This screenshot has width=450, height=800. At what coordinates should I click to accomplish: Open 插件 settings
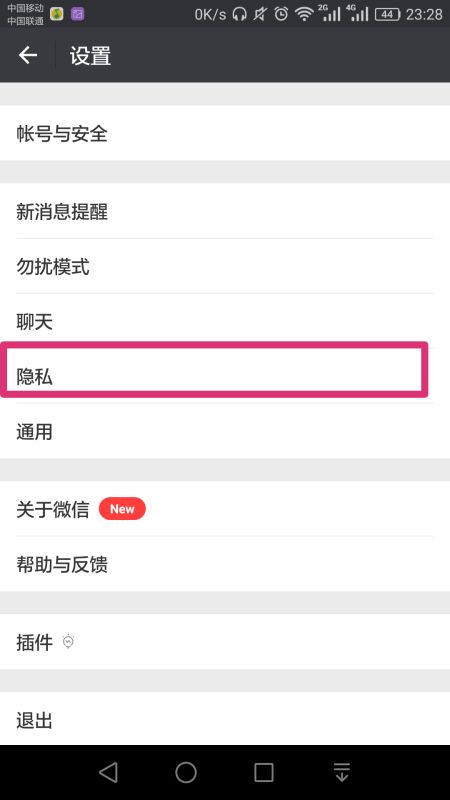tap(225, 642)
